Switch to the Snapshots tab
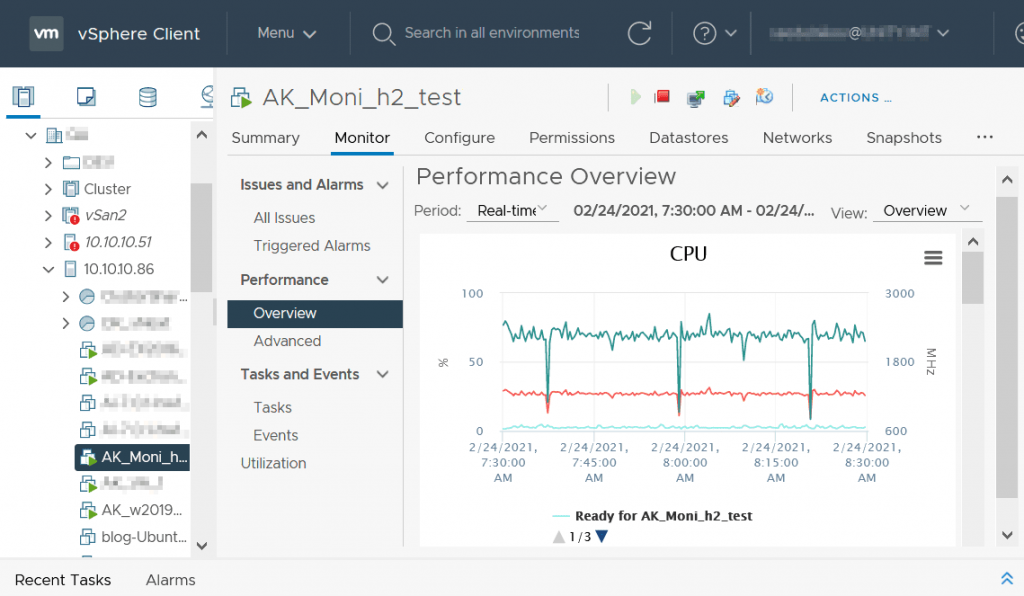Viewport: 1024px width, 596px height. (903, 138)
